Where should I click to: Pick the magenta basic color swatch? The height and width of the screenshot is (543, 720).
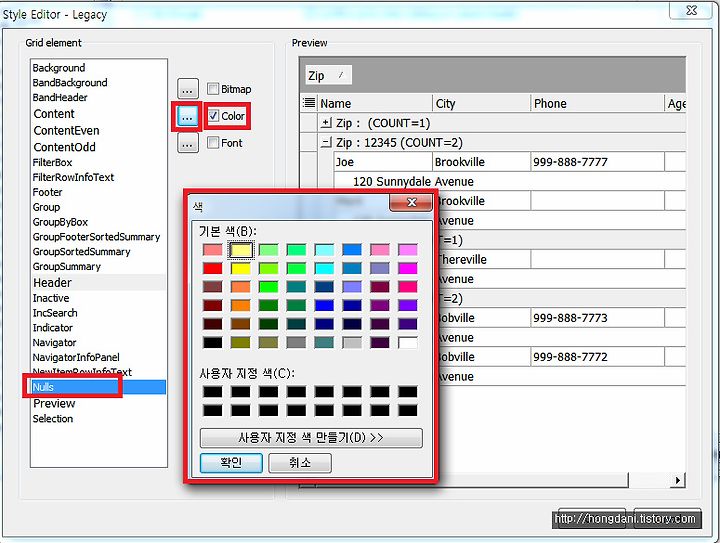pyautogui.click(x=408, y=268)
